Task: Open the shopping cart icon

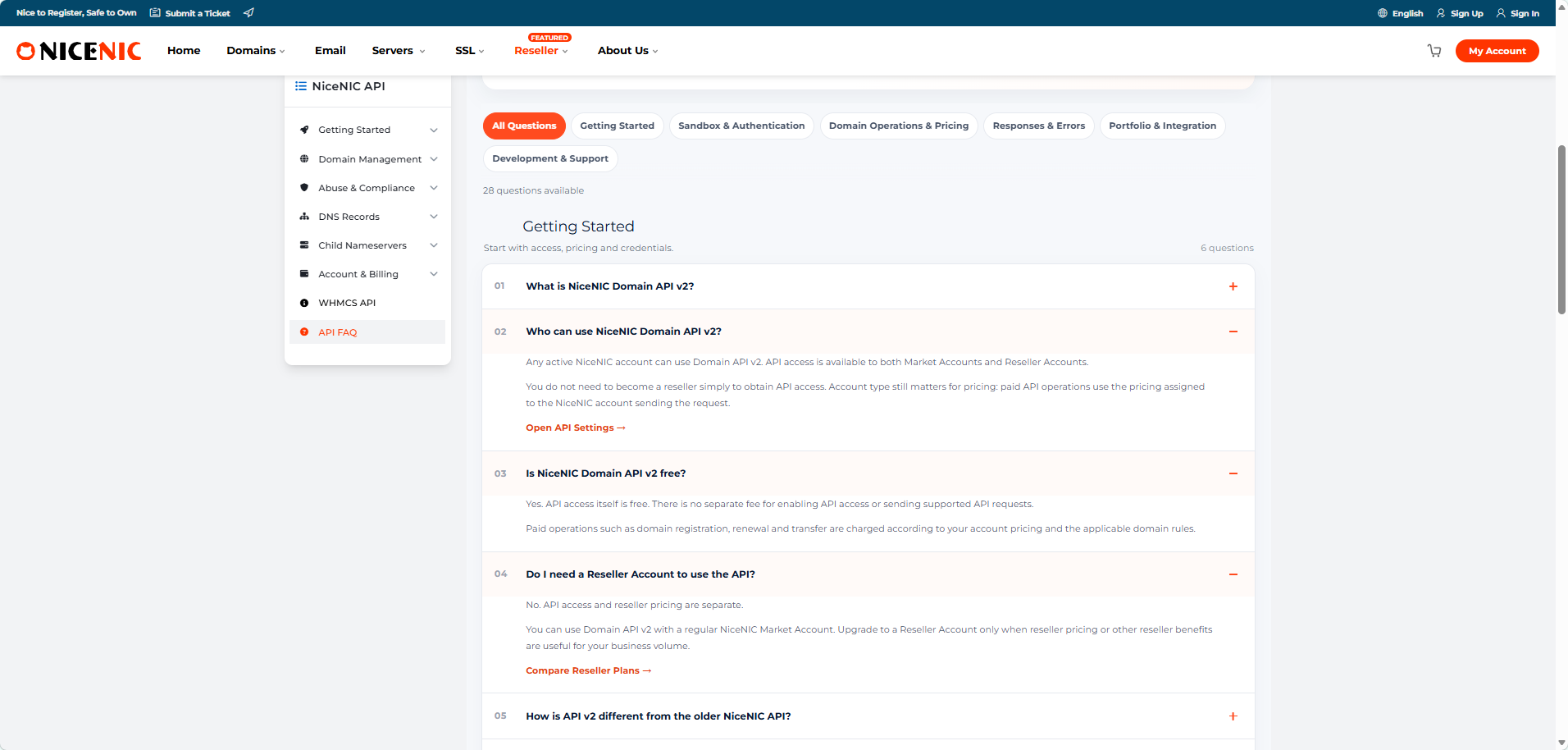Action: point(1434,51)
